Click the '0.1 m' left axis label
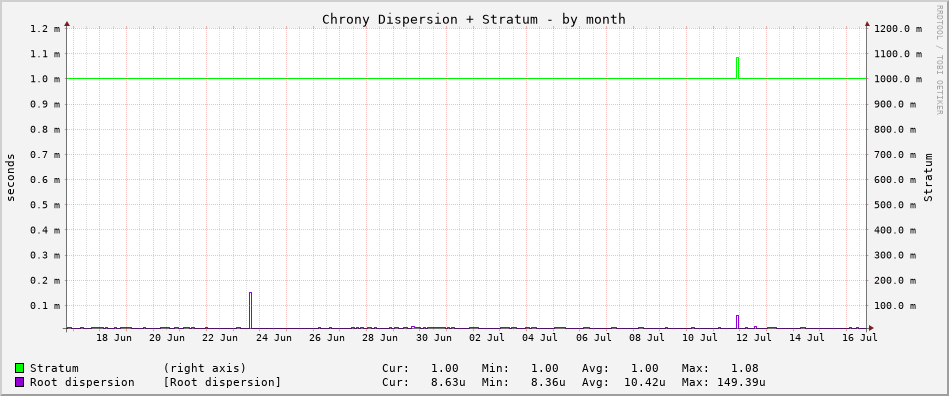Viewport: 949px width, 396px height. (45, 306)
